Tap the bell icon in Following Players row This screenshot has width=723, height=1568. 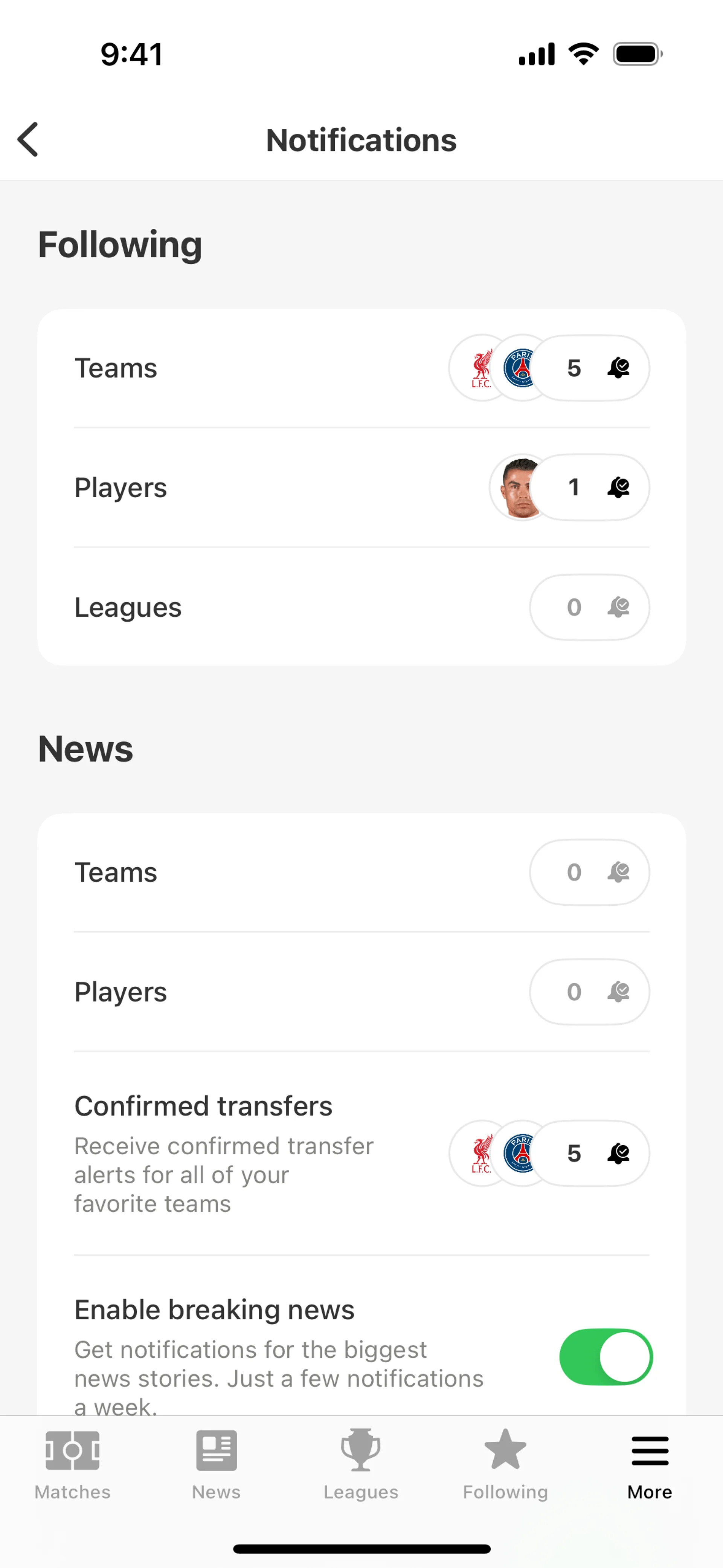point(618,487)
